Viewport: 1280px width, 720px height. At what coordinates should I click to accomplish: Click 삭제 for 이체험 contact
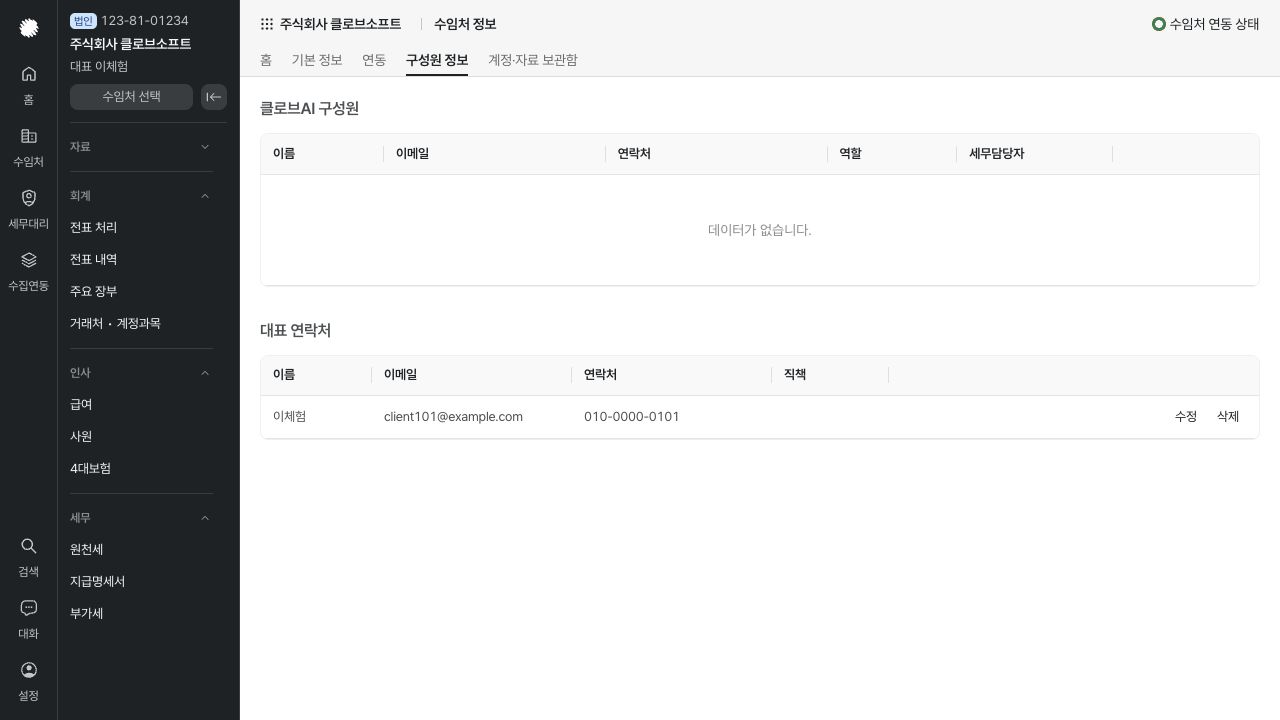1228,417
